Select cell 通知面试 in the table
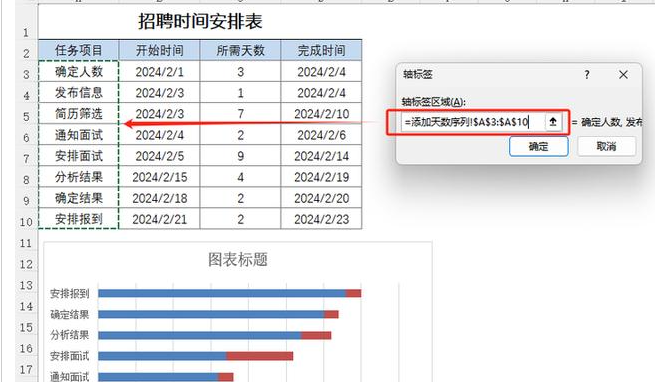The height and width of the screenshot is (382, 670). tap(79, 135)
